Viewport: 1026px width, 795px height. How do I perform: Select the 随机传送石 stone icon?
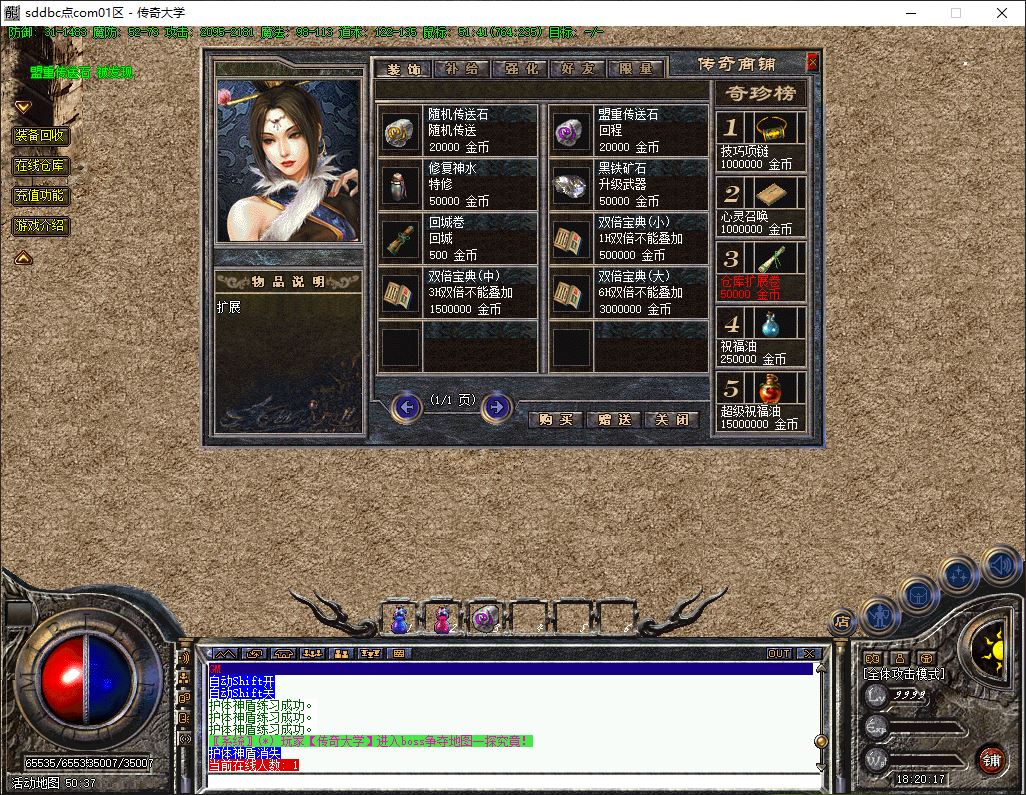[400, 131]
